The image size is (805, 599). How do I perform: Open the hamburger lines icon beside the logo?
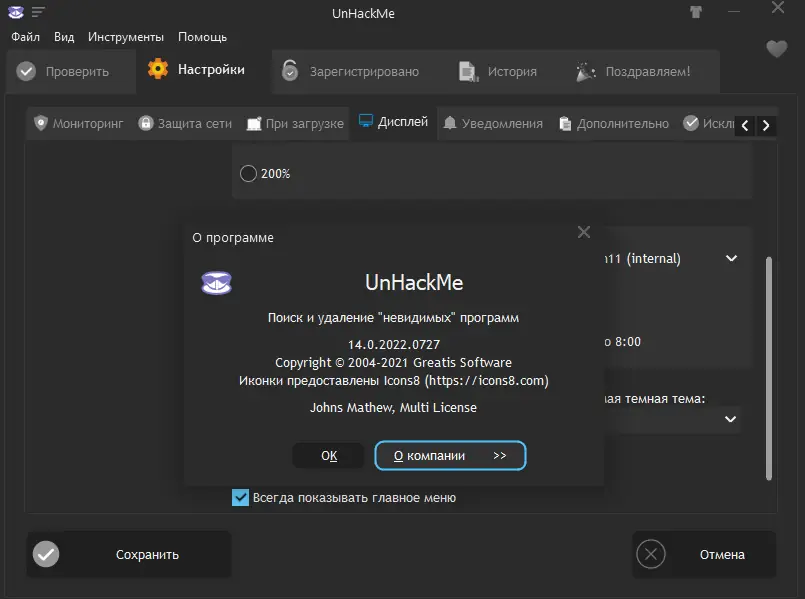coord(38,12)
